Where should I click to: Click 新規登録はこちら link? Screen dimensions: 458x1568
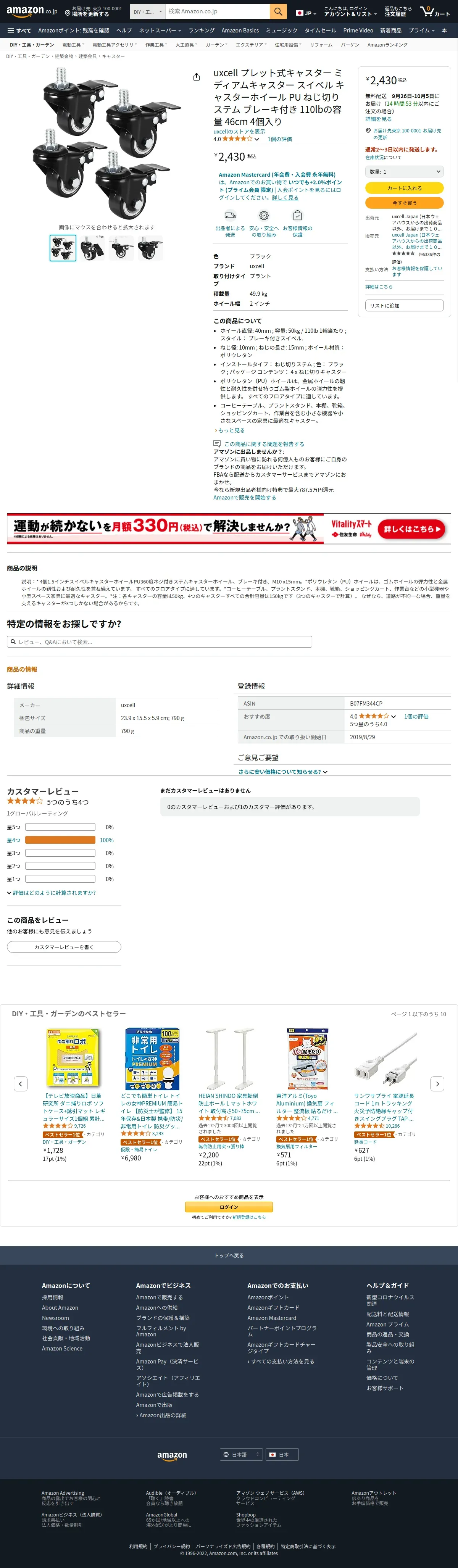pos(249,1217)
